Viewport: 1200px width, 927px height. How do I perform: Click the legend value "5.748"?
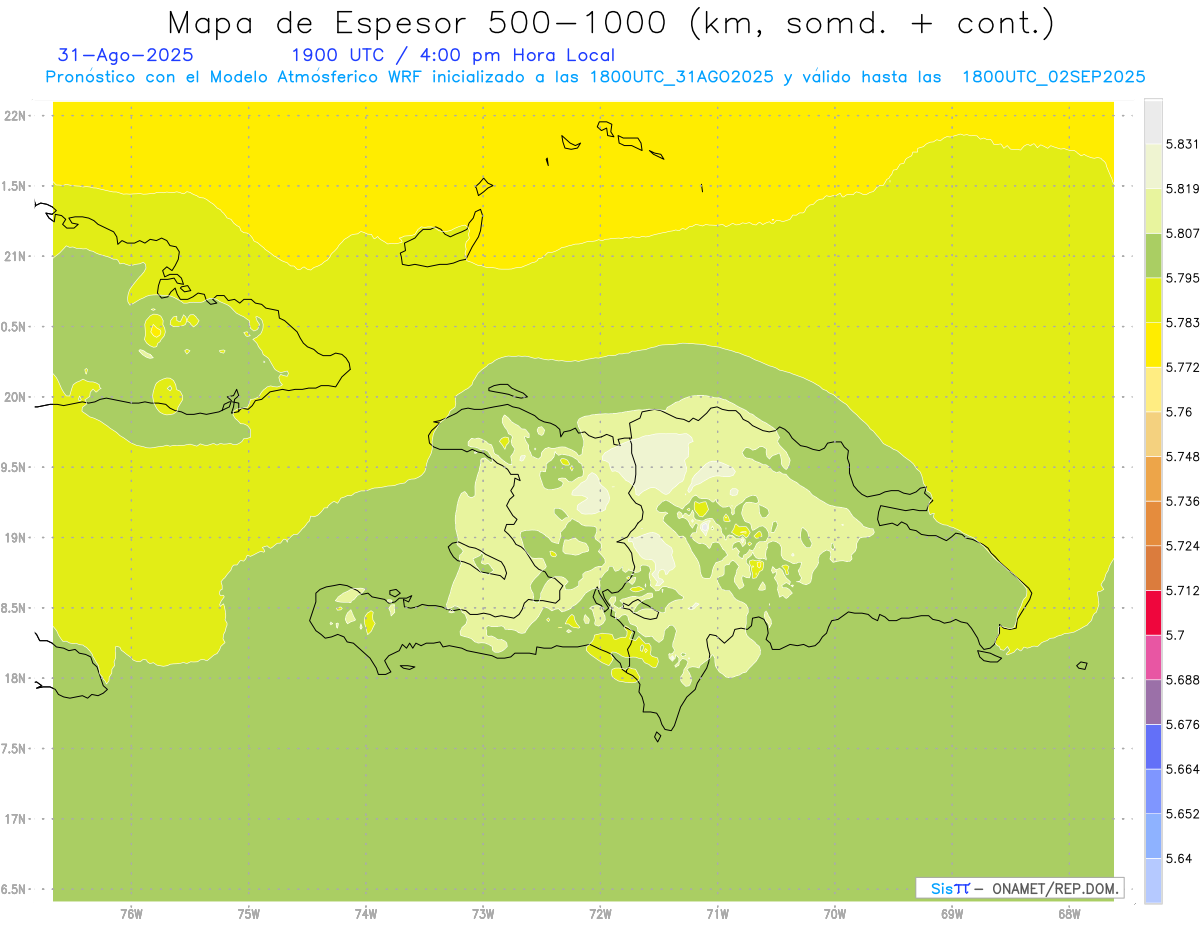1182,456
